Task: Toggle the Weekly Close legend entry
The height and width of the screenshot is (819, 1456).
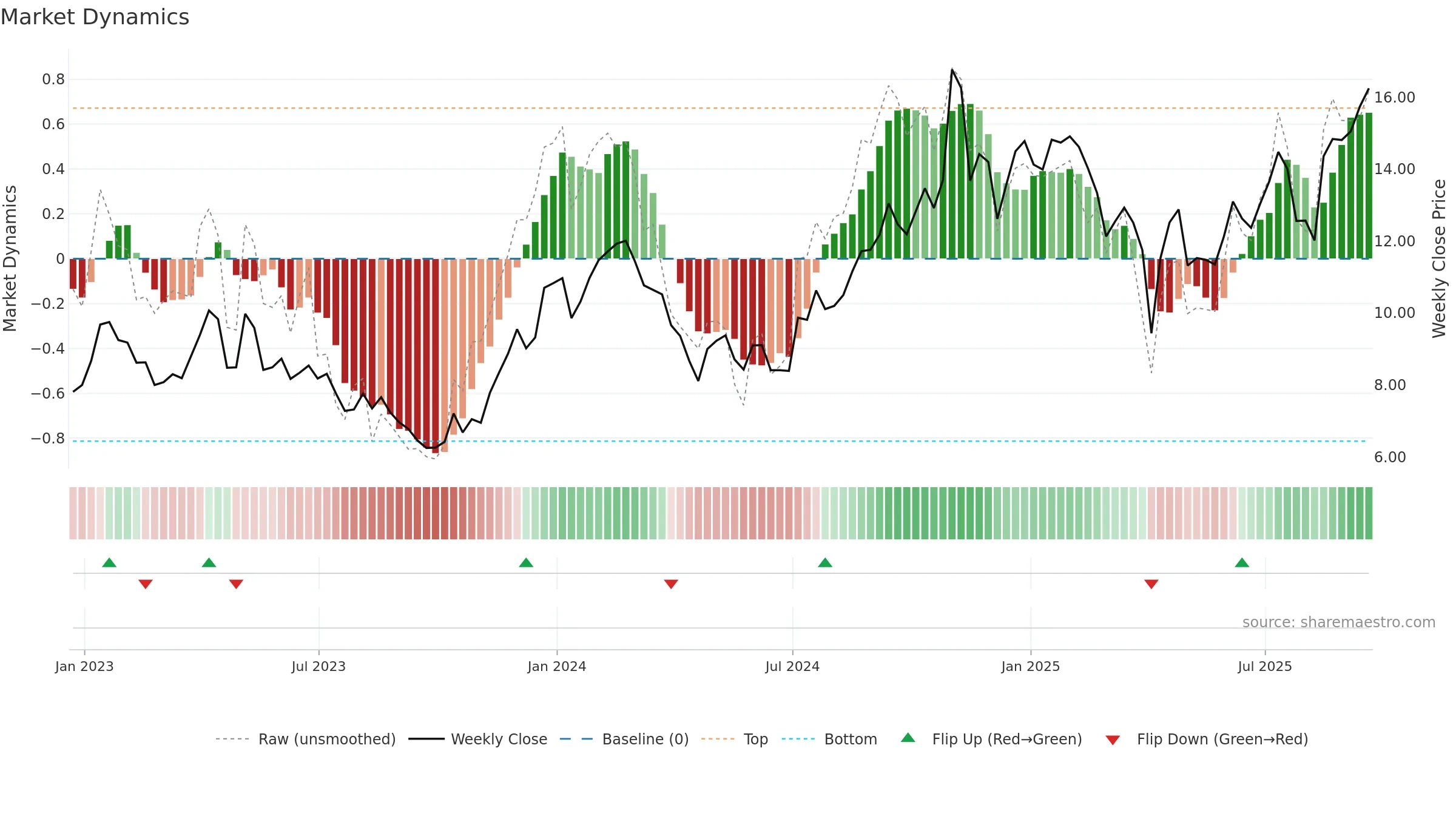Action: tap(477, 739)
